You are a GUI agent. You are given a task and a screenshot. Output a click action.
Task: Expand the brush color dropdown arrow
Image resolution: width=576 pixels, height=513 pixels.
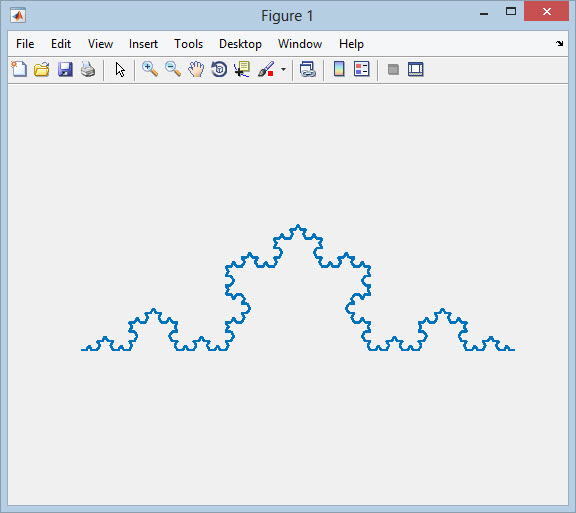pyautogui.click(x=283, y=69)
